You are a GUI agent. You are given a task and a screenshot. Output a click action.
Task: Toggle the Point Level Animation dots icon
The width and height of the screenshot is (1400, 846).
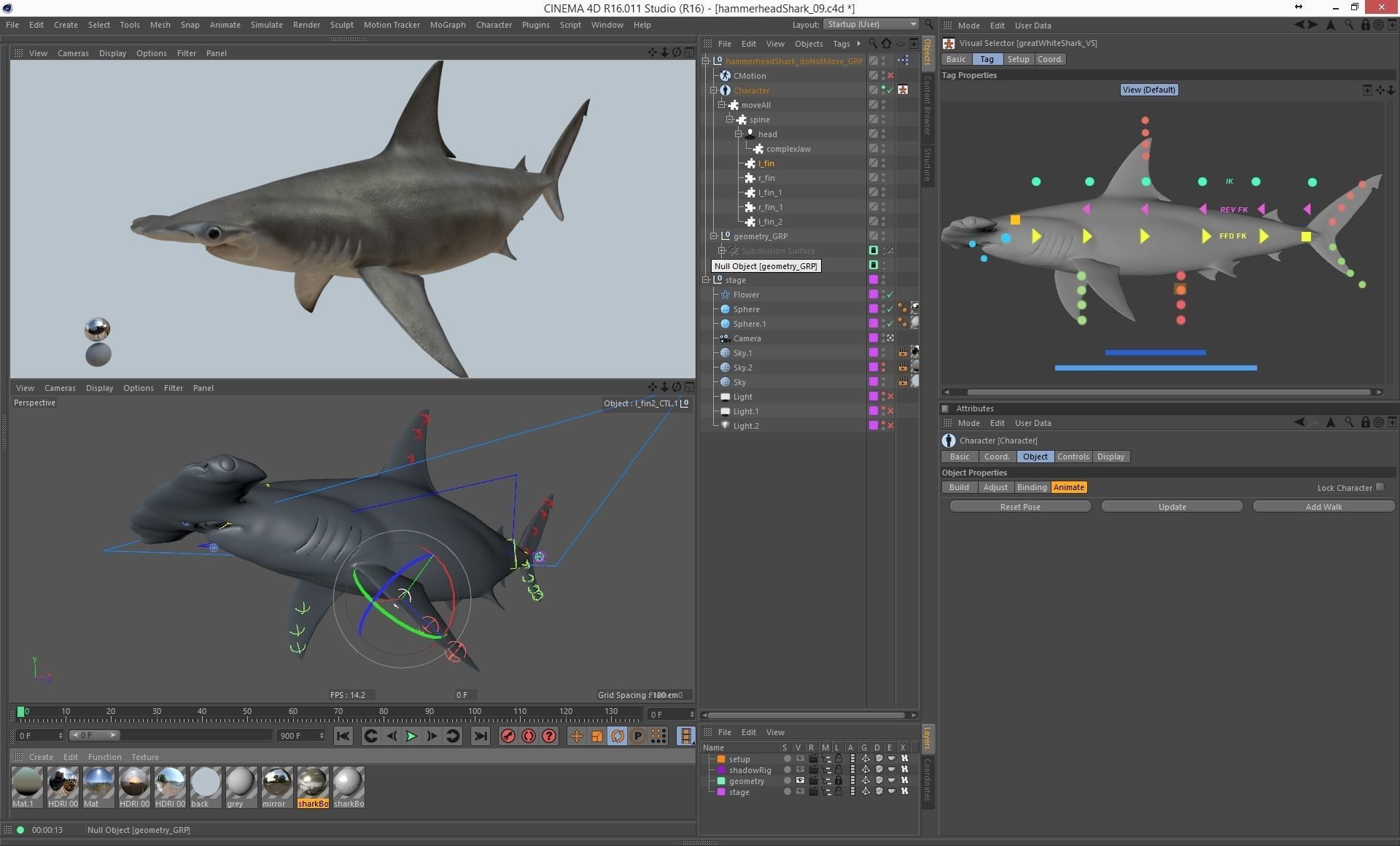coord(658,736)
